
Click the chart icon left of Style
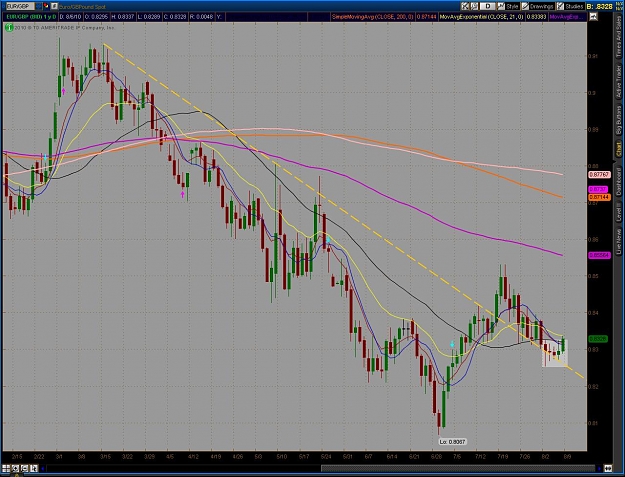501,6
